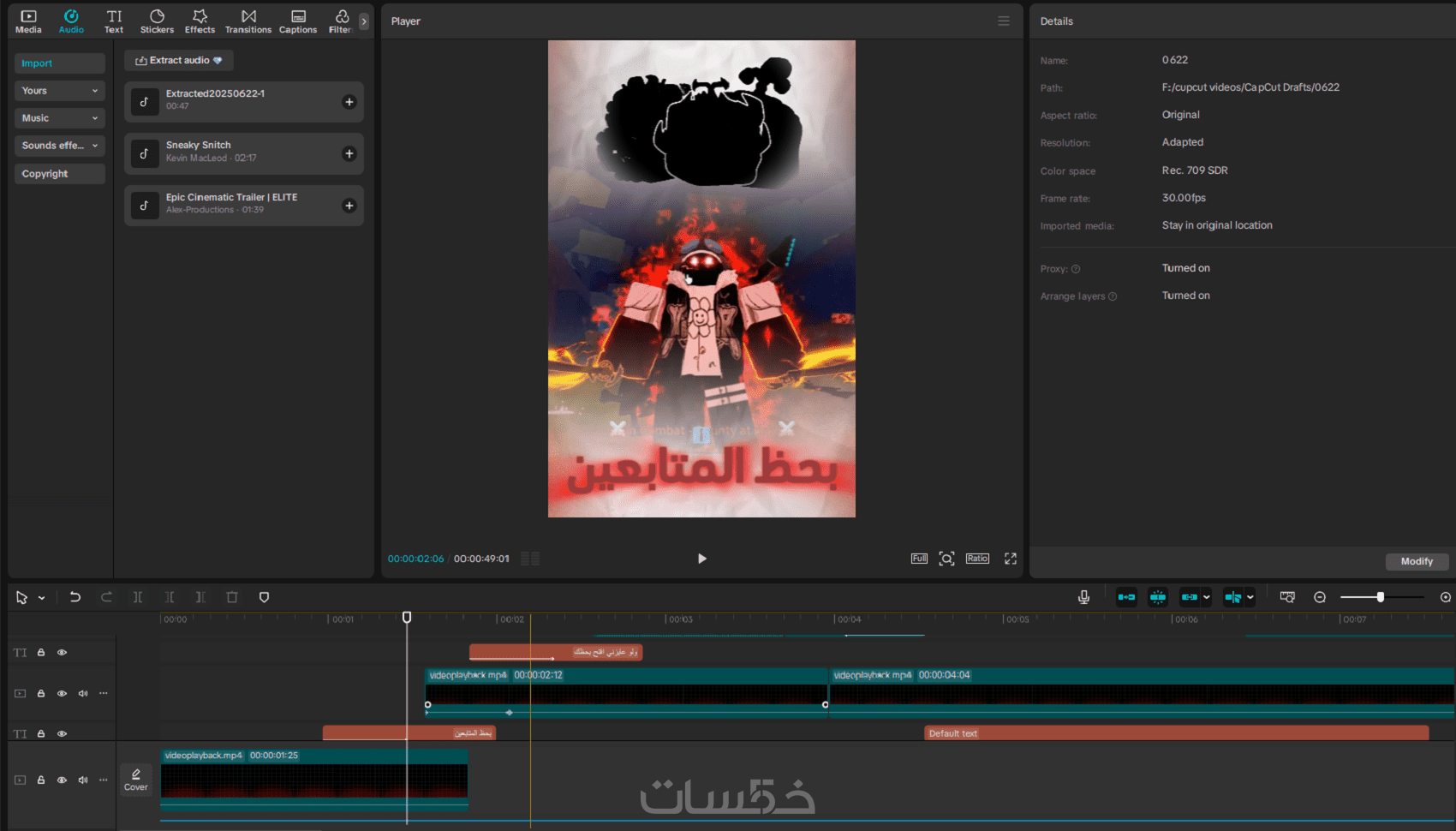Choose the Select pointer tool
1456x831 pixels.
pos(21,598)
